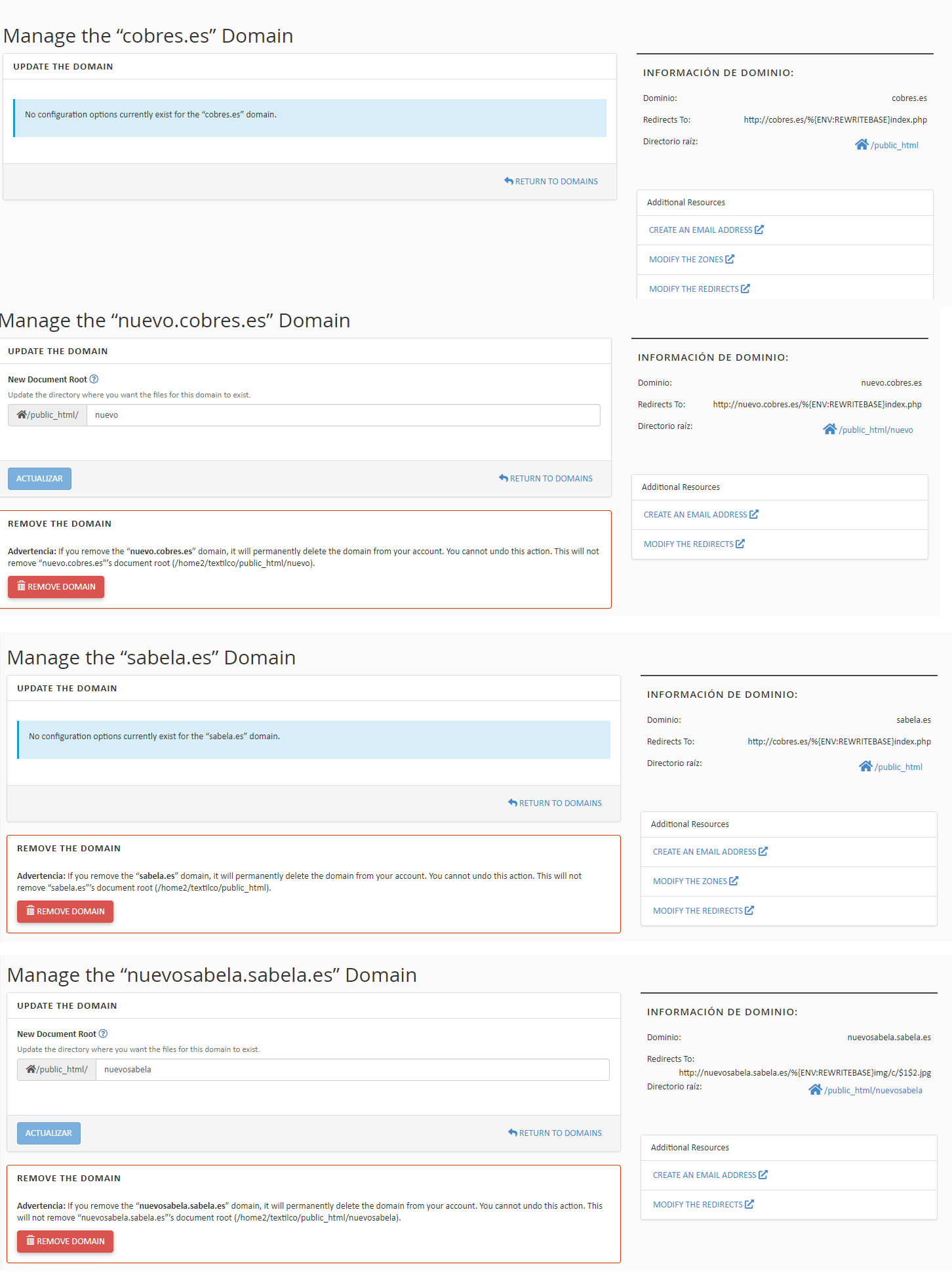Click the 'No configuration options' notice for sabela.es

pyautogui.click(x=313, y=740)
